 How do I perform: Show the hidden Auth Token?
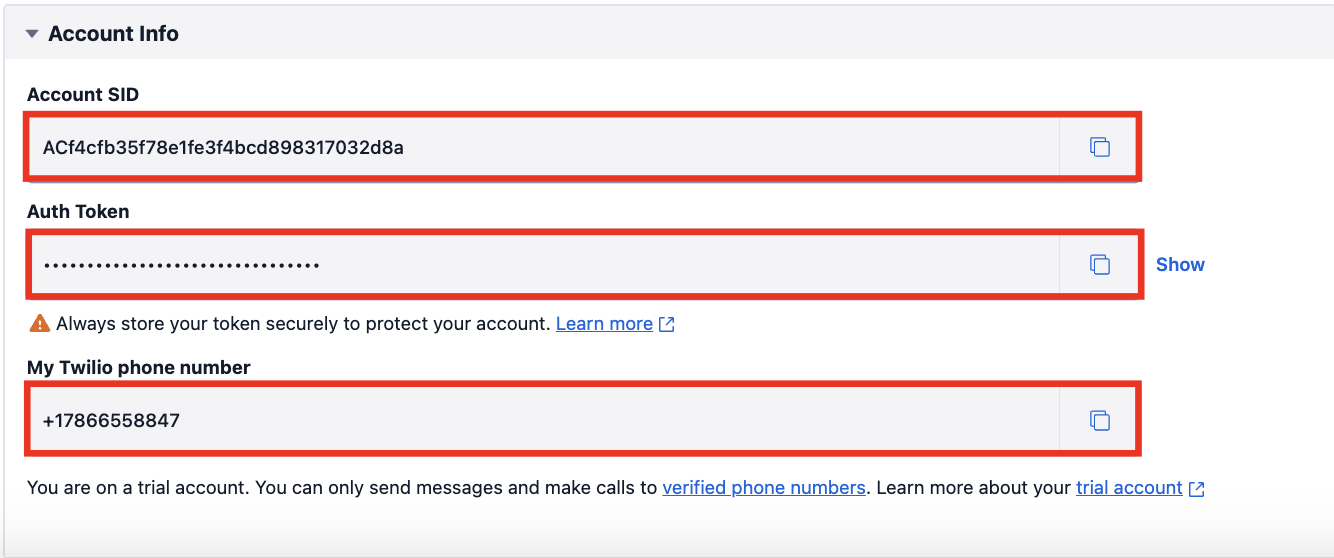(x=1180, y=265)
